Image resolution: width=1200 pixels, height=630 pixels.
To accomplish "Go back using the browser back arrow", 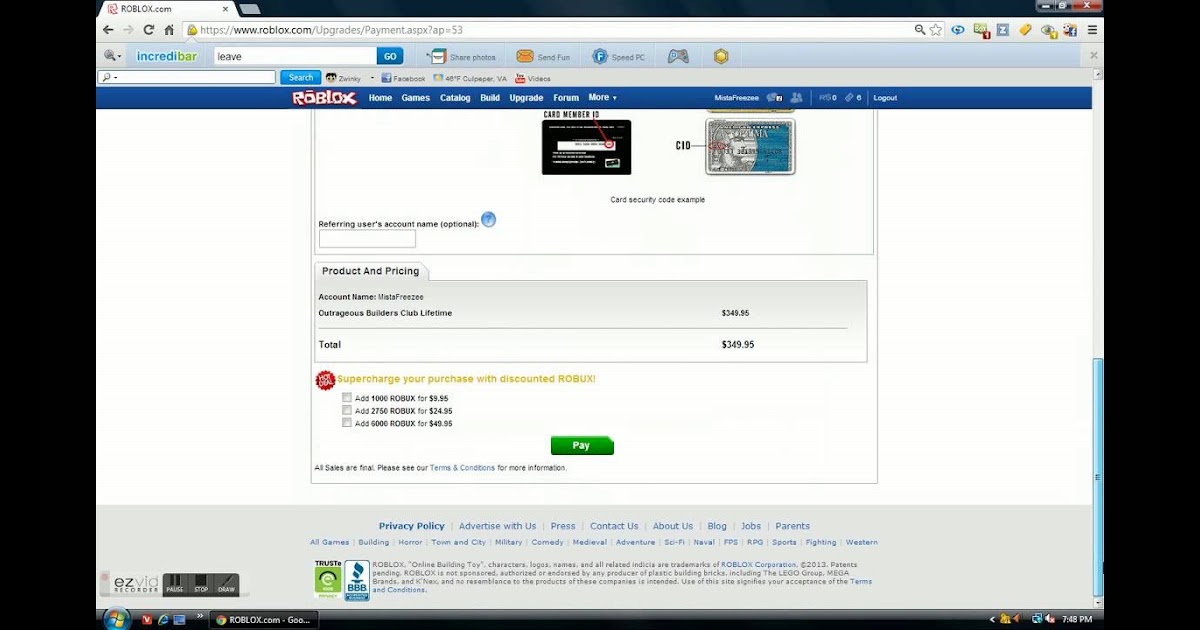I will click(x=108, y=30).
